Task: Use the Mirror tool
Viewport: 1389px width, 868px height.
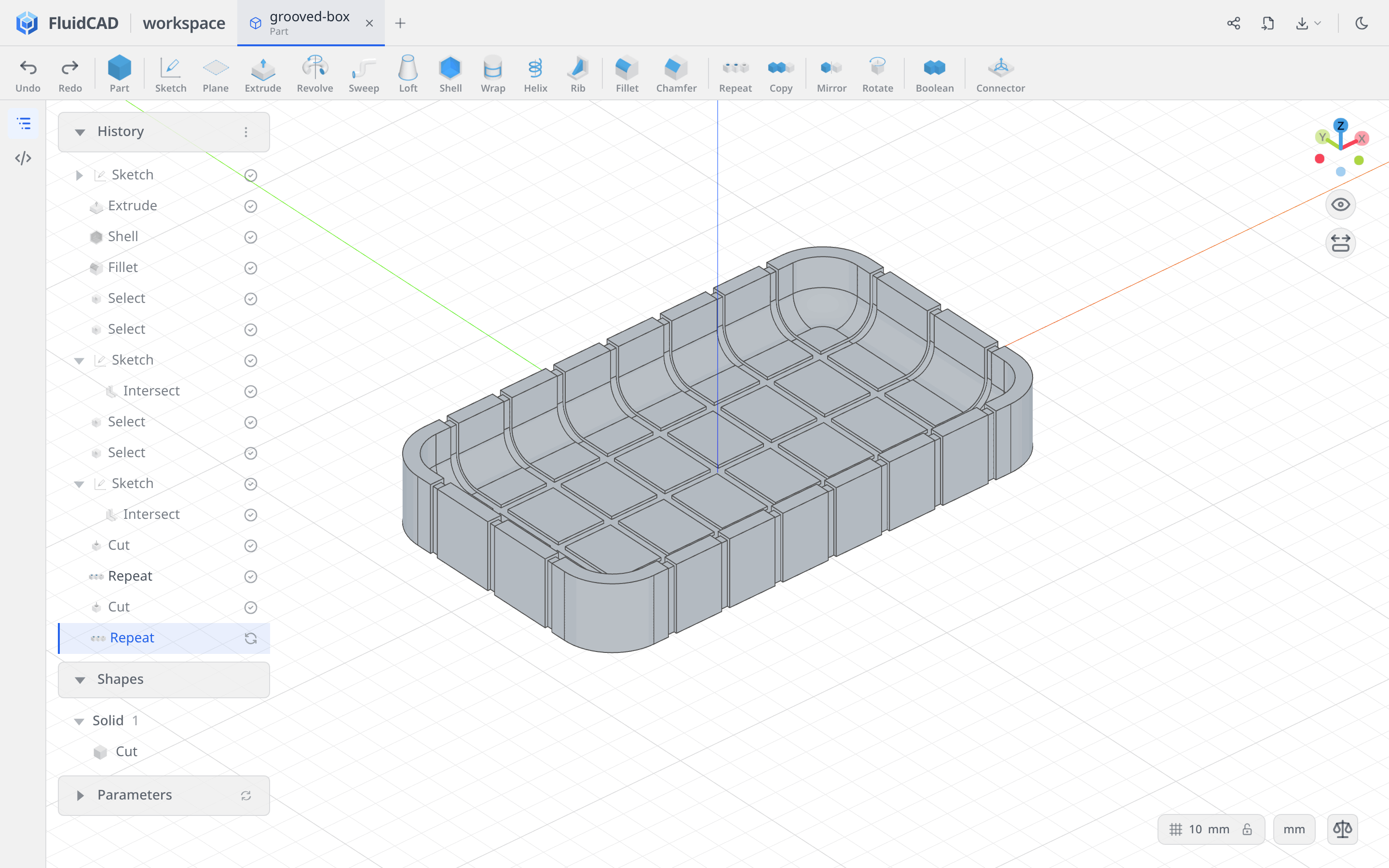Action: (831, 75)
